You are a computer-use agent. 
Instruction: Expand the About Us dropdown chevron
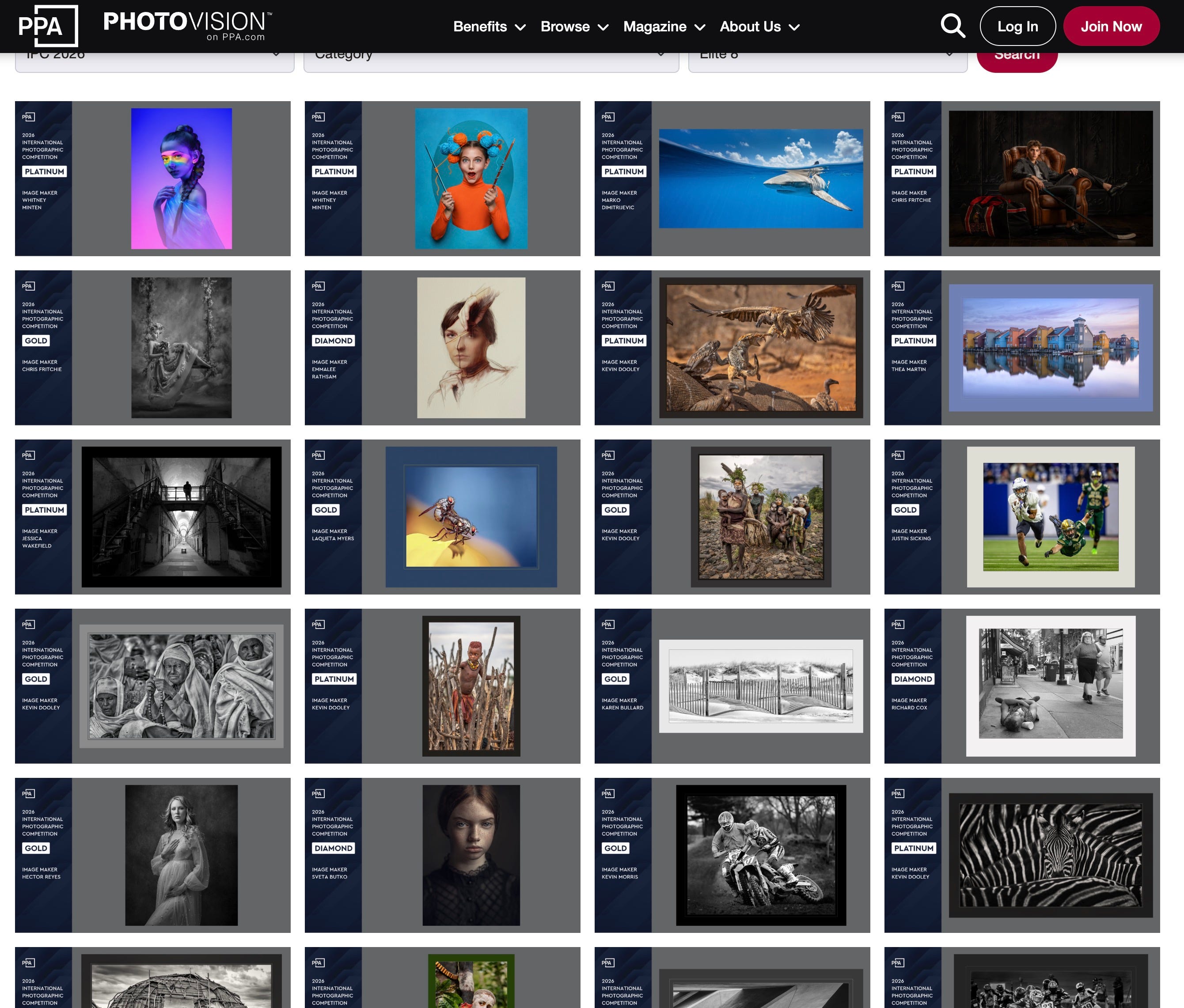794,27
